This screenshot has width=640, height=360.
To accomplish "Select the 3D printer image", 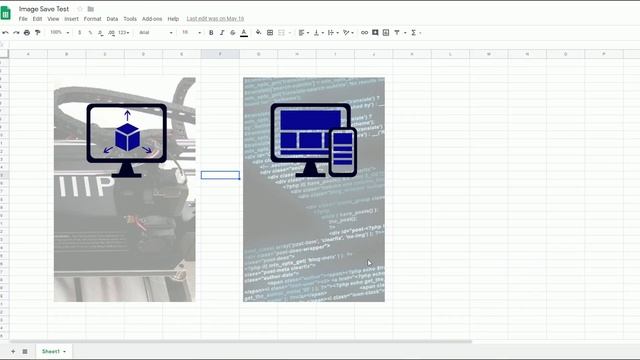I will [124, 189].
